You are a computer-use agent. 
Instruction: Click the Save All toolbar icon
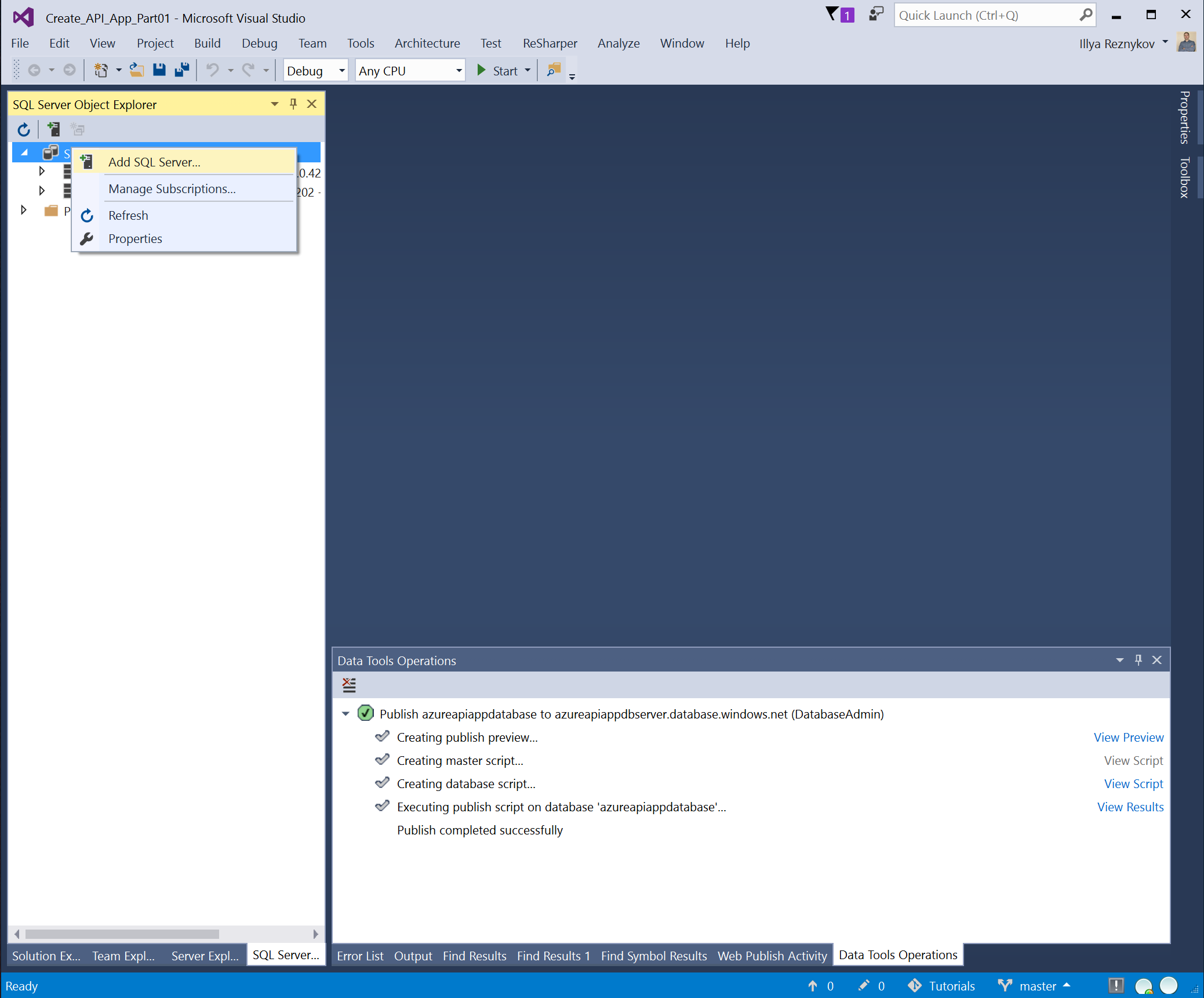[182, 70]
